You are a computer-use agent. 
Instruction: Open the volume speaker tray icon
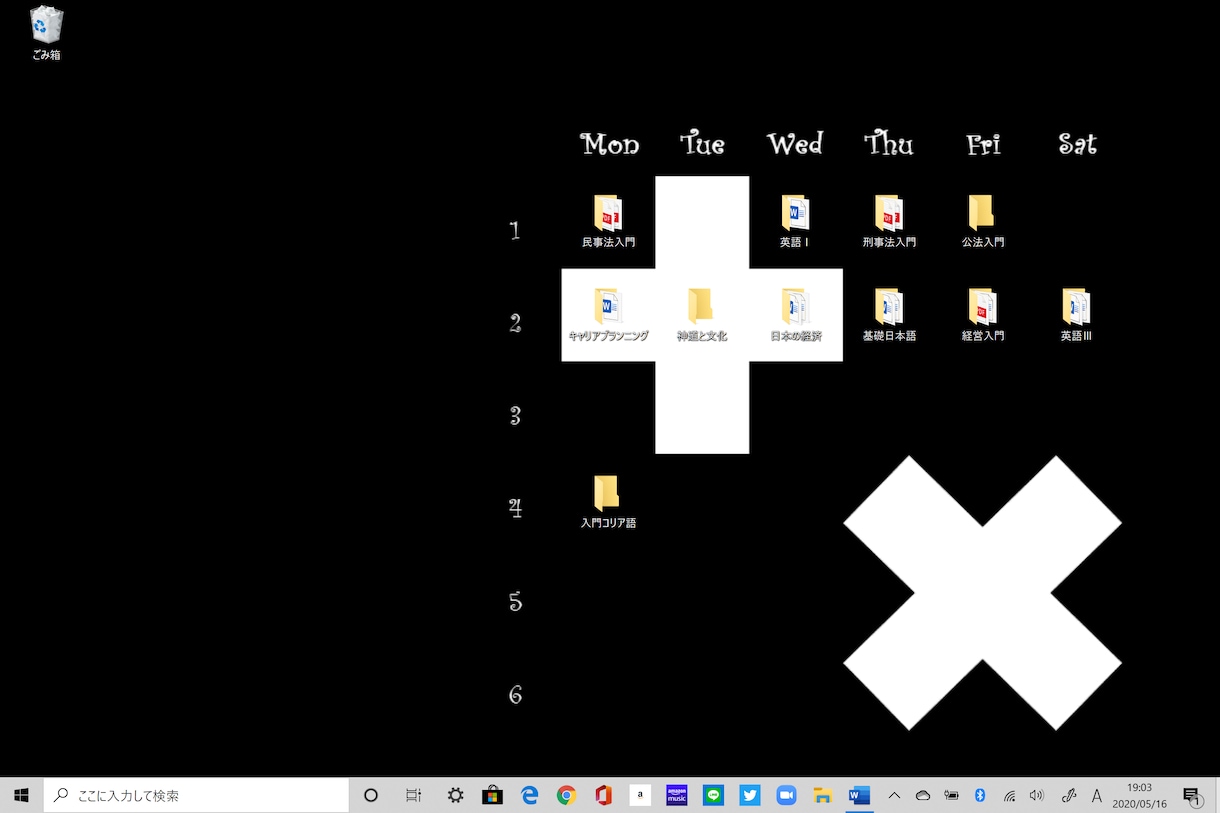click(x=1037, y=795)
